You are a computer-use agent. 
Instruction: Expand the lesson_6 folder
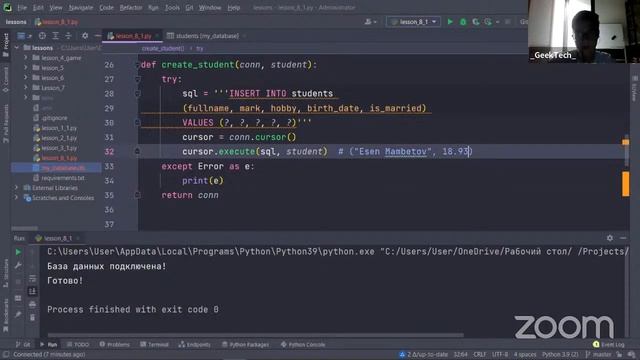tap(26, 78)
